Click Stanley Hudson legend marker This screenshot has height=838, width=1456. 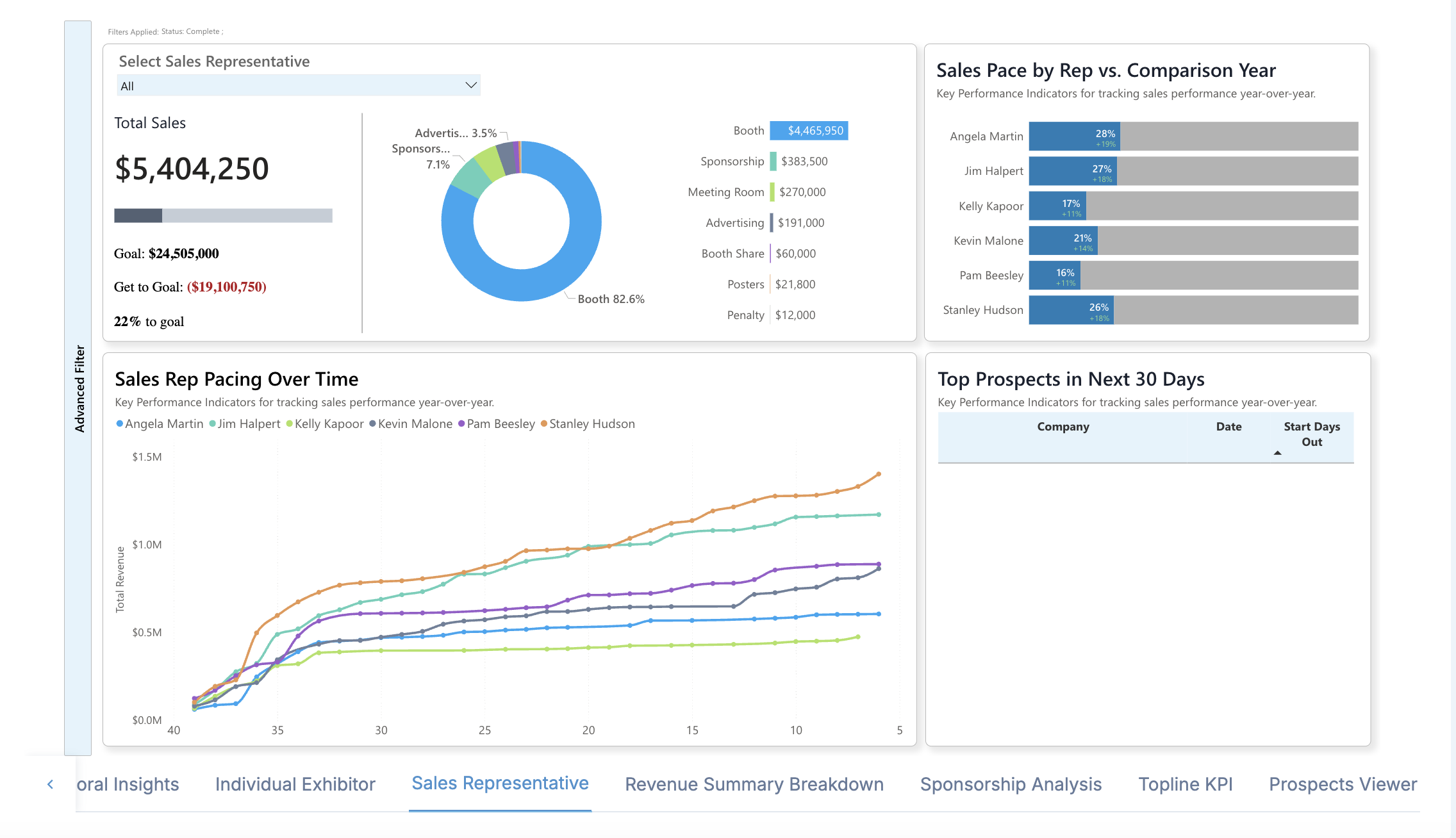tap(544, 423)
